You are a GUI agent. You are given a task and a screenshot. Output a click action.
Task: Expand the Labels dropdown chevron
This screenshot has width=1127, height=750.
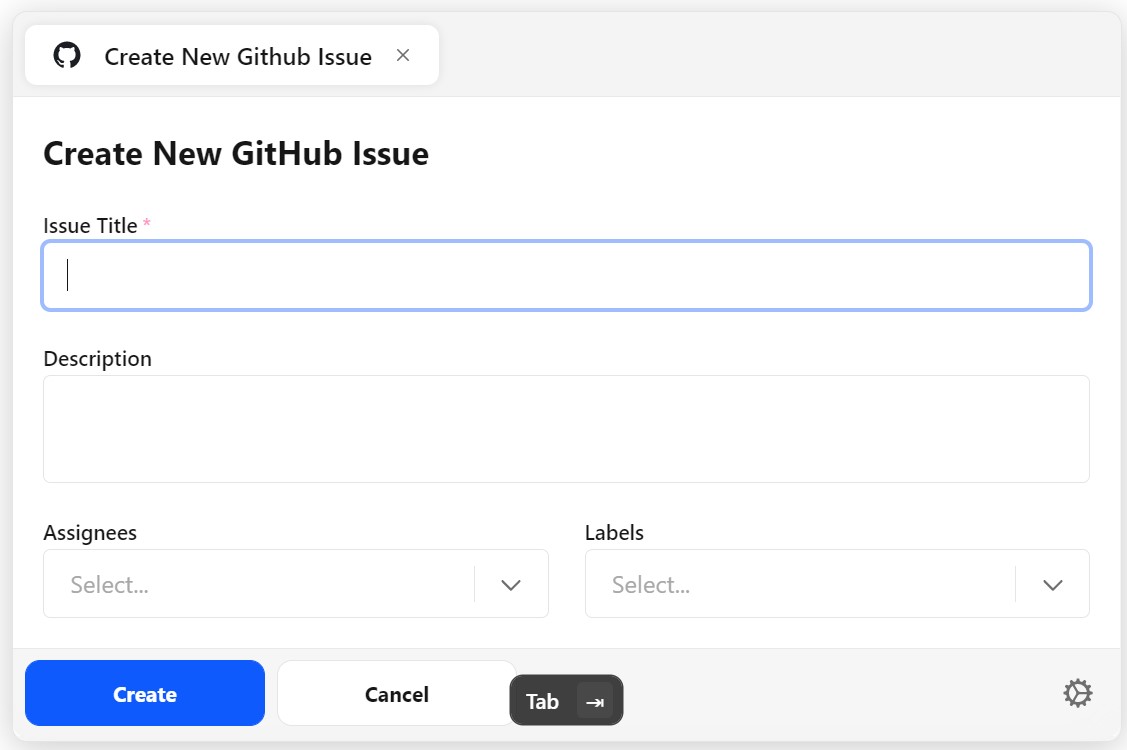tap(1052, 584)
